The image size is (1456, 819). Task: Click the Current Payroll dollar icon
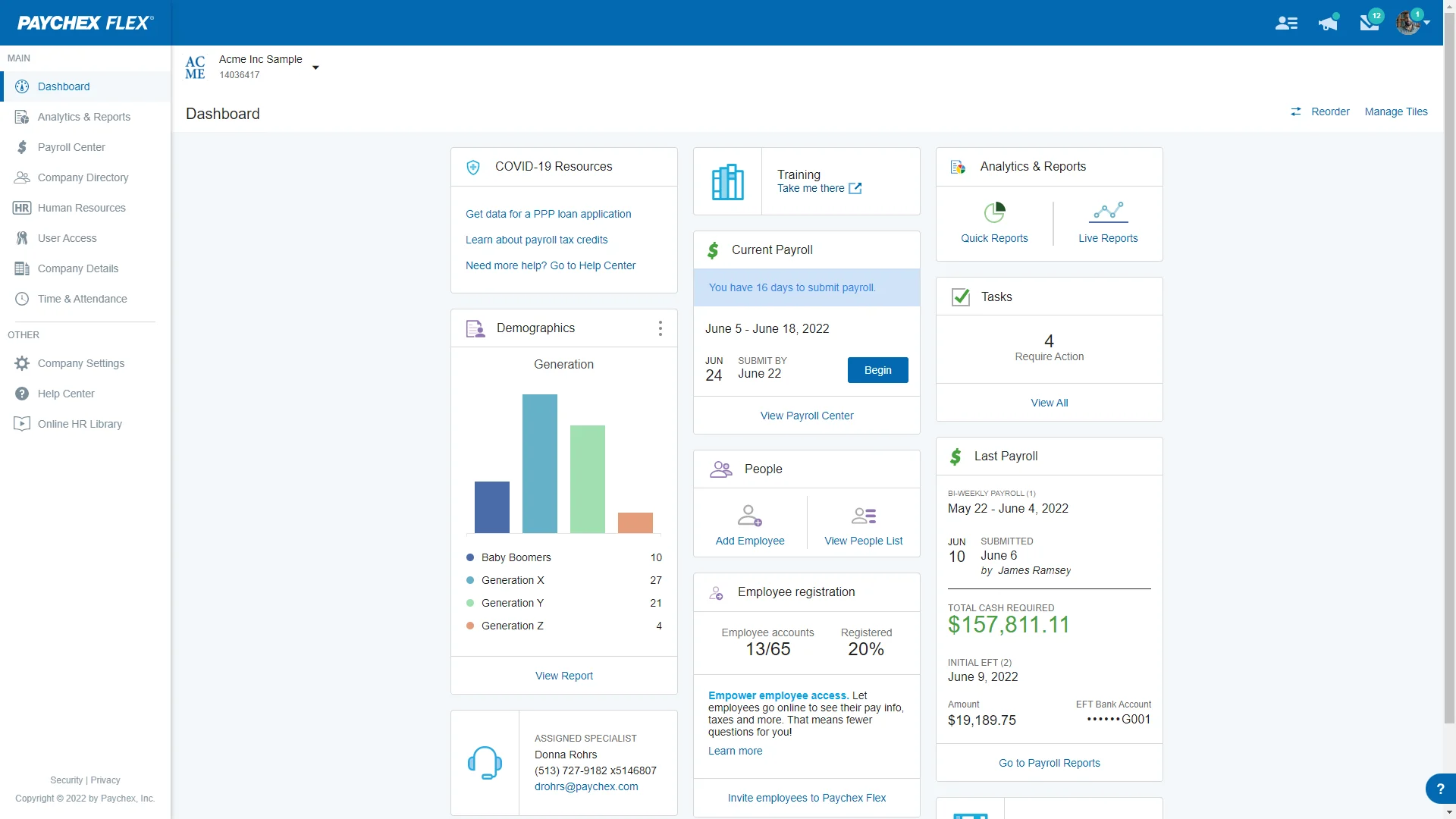713,250
